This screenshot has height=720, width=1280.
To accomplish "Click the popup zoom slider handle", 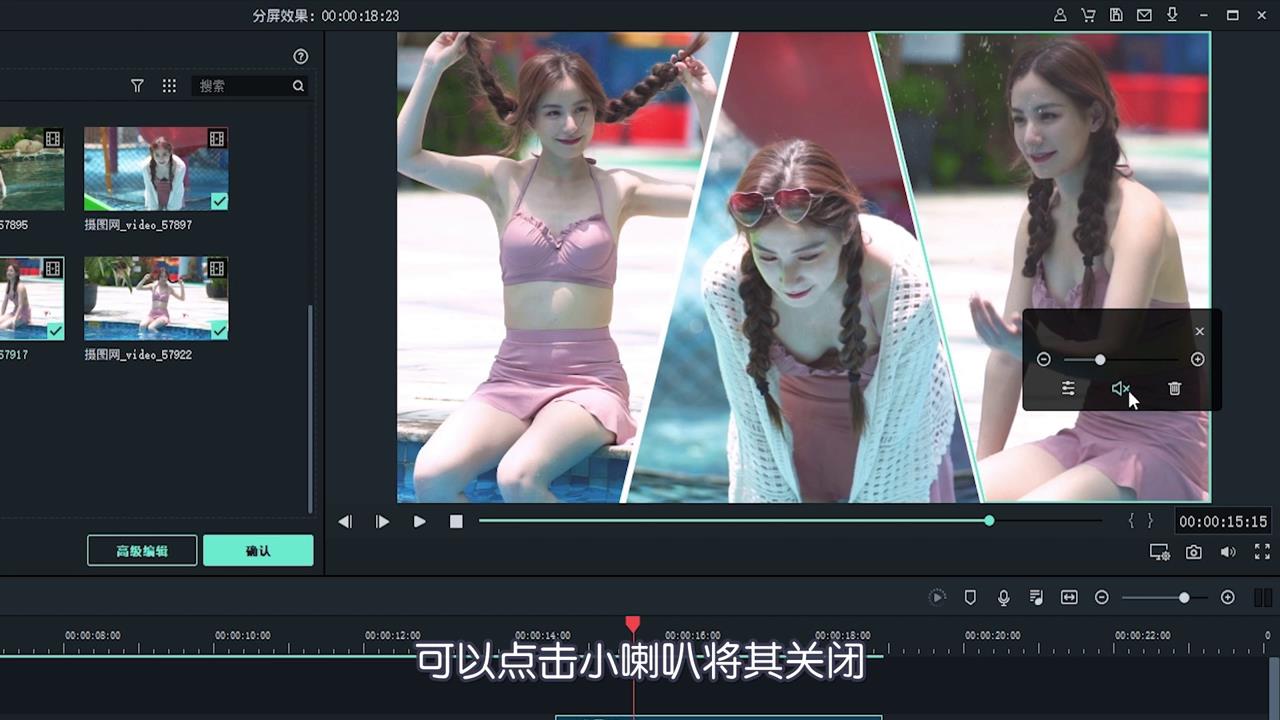I will (1100, 359).
